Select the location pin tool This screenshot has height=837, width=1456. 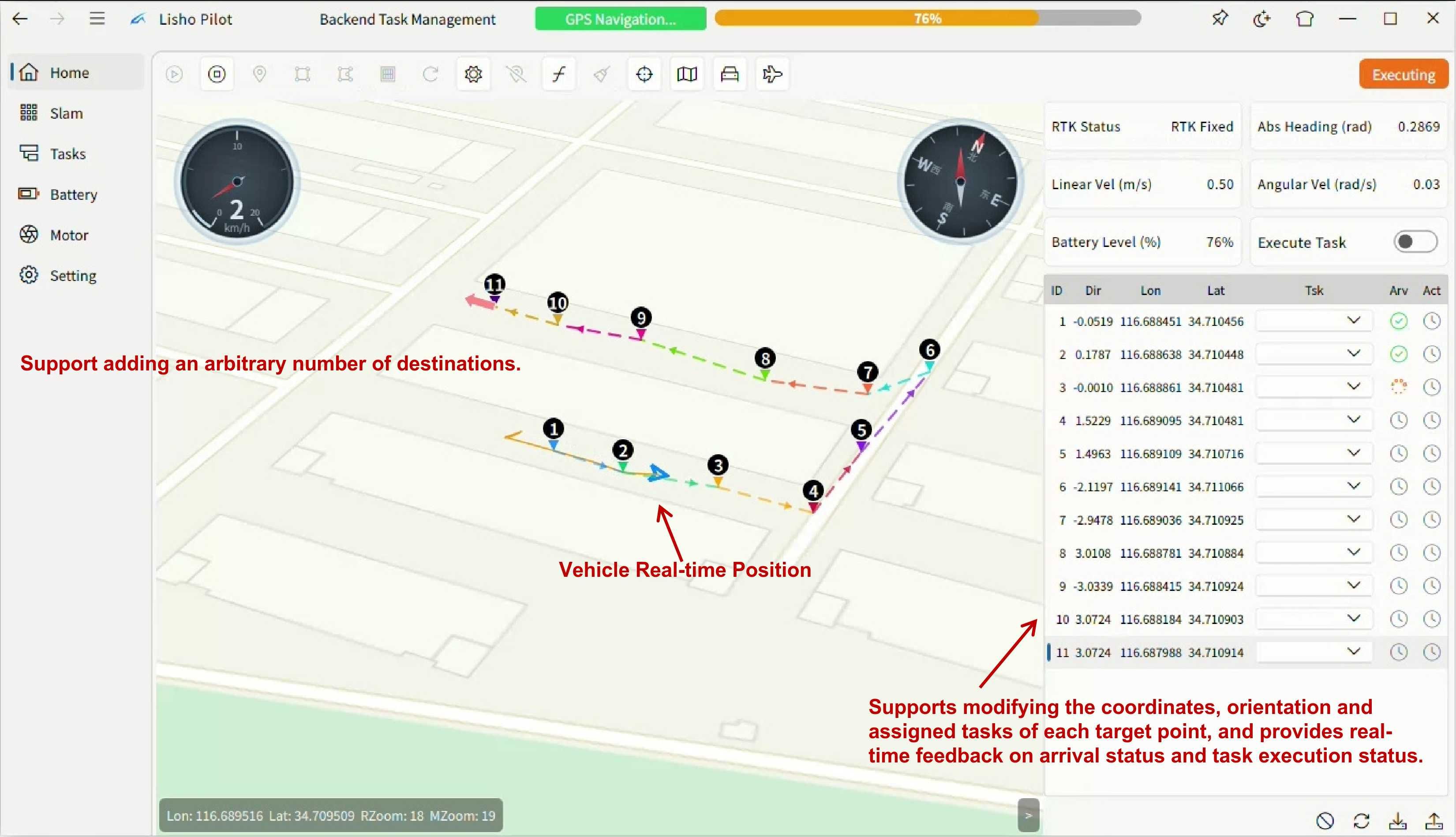(x=260, y=74)
